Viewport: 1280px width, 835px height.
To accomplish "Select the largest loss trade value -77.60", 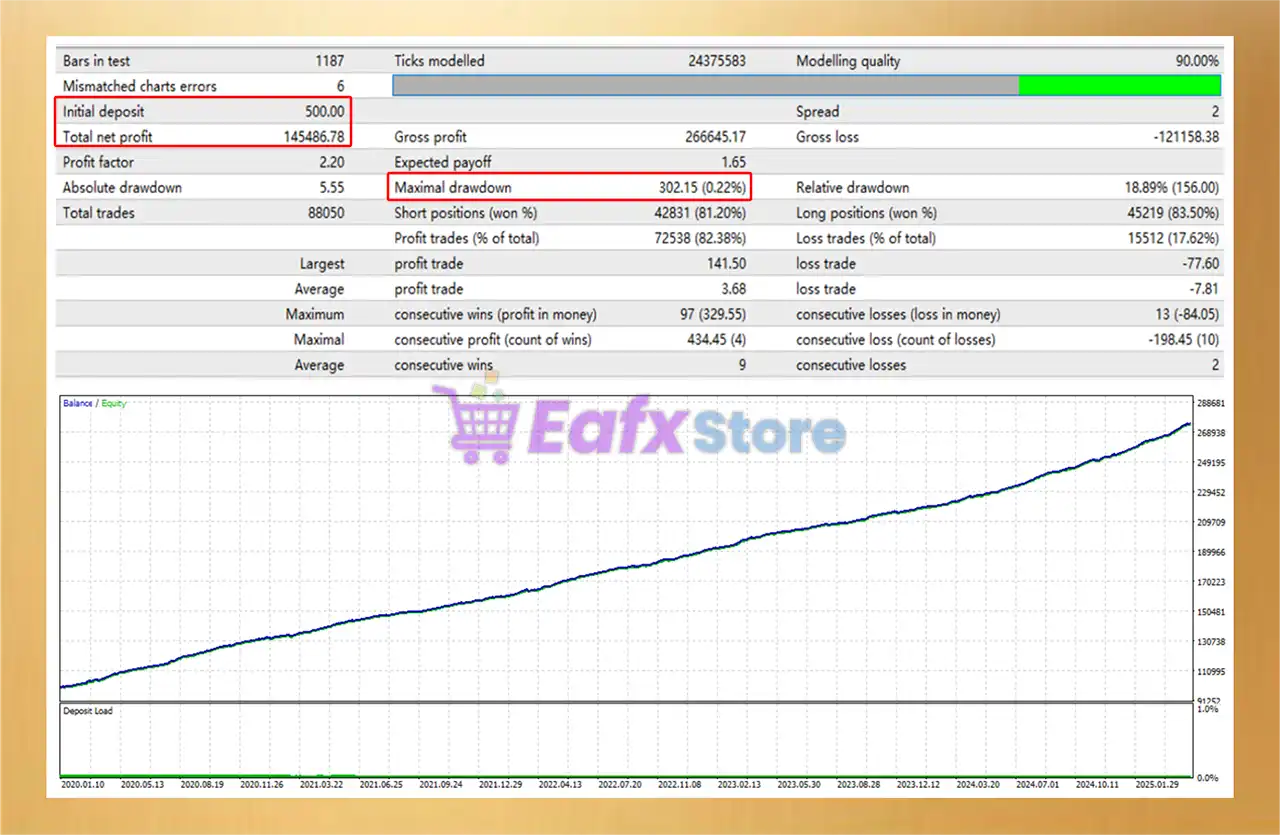I will coord(1200,264).
